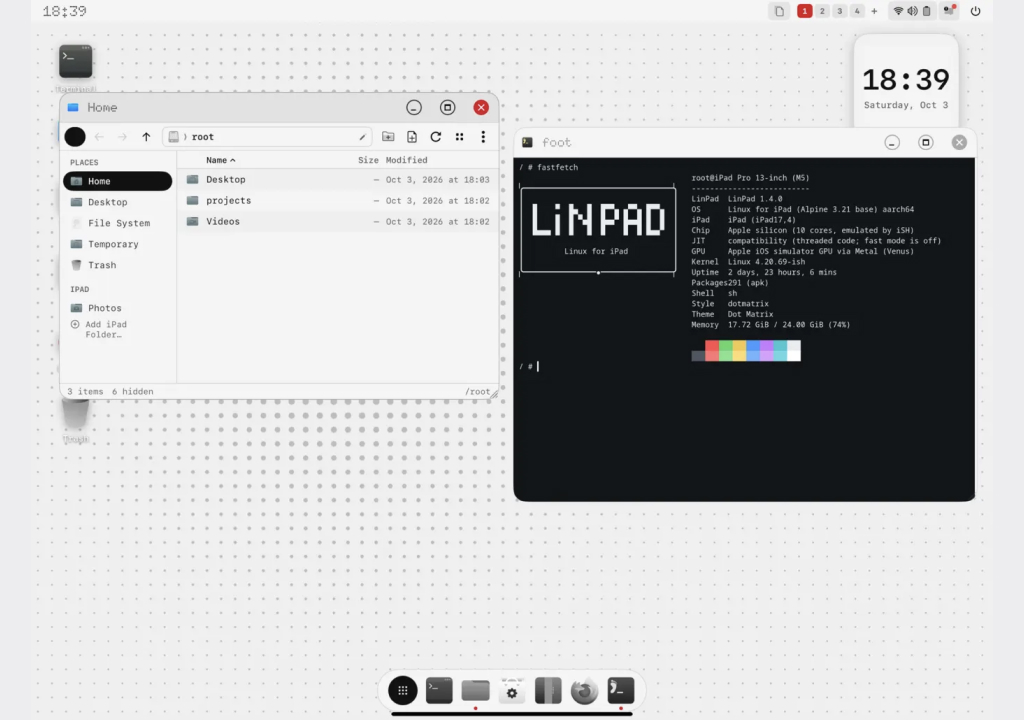Click the battery indicator in top bar
The image size is (1024, 720).
pos(927,11)
